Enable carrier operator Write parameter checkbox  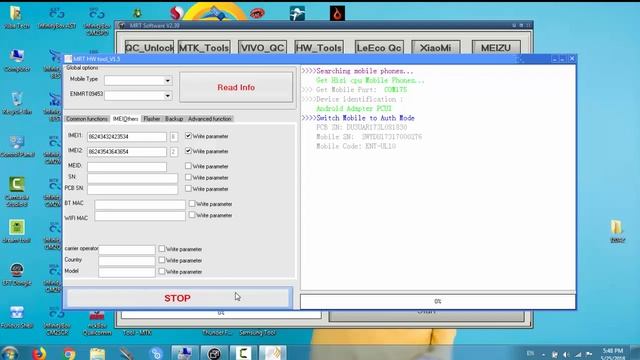(x=162, y=249)
